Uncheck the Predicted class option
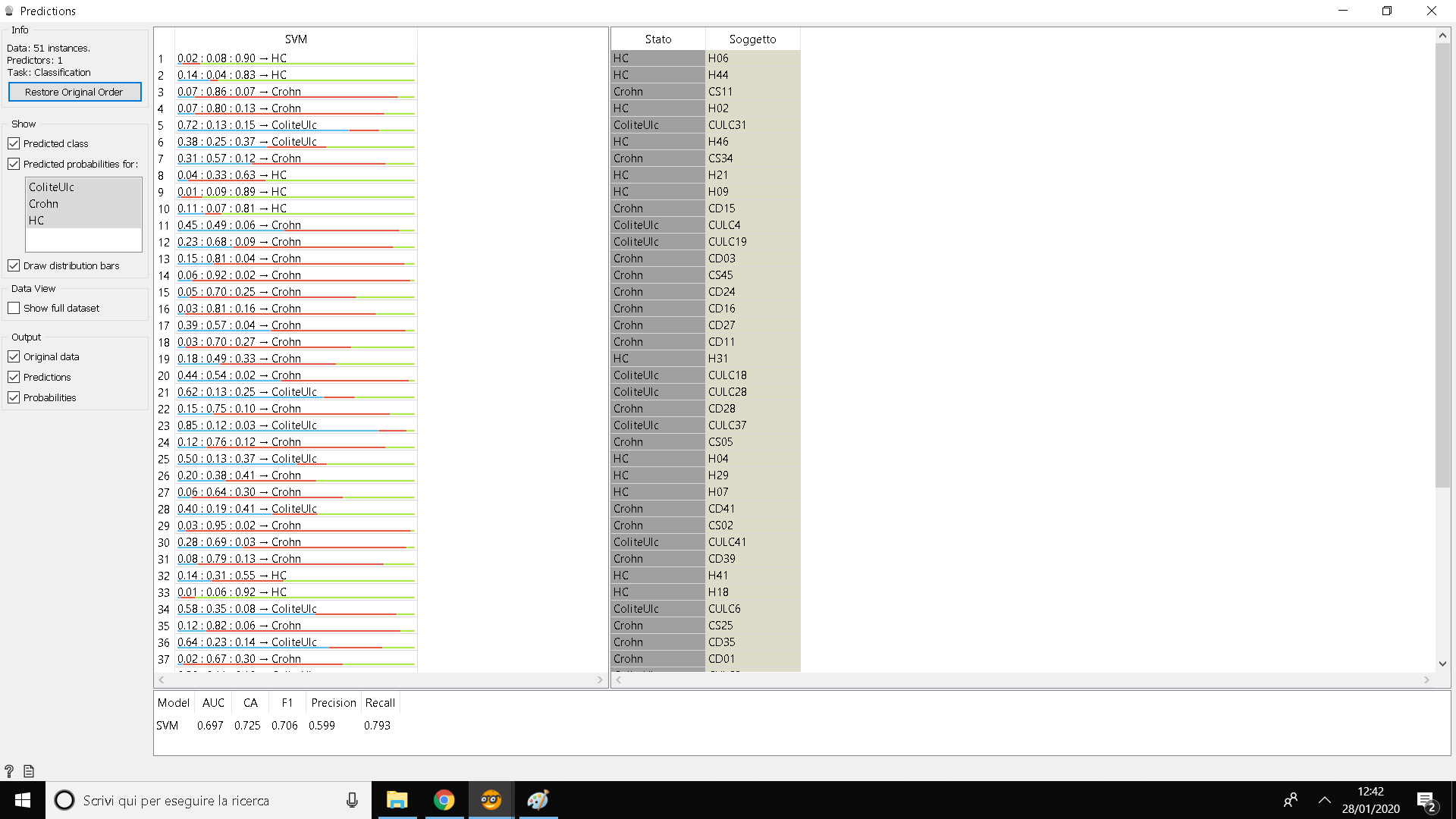The height and width of the screenshot is (819, 1456). (x=14, y=143)
